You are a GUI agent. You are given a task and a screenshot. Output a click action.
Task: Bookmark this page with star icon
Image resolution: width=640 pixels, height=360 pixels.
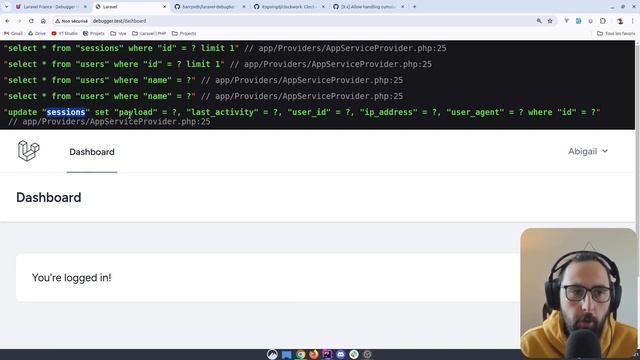pyautogui.click(x=550, y=21)
